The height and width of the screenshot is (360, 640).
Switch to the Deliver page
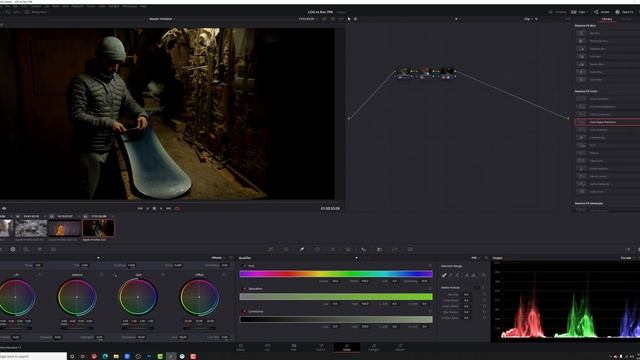pos(400,347)
